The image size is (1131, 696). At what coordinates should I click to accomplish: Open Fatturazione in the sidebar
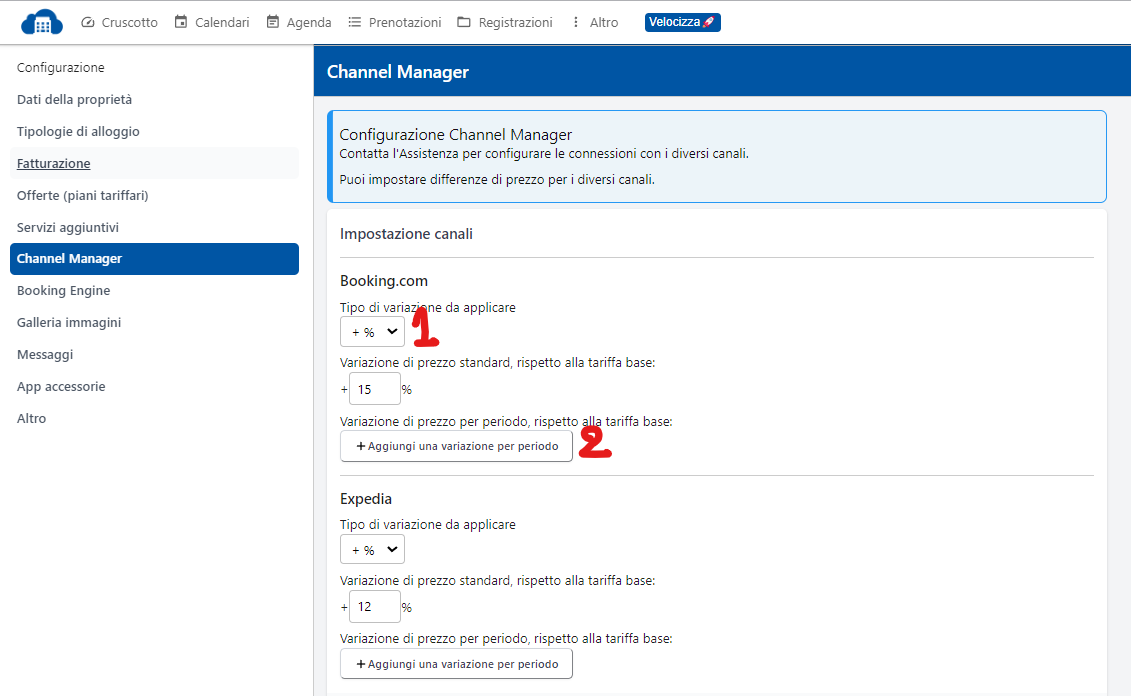point(54,163)
